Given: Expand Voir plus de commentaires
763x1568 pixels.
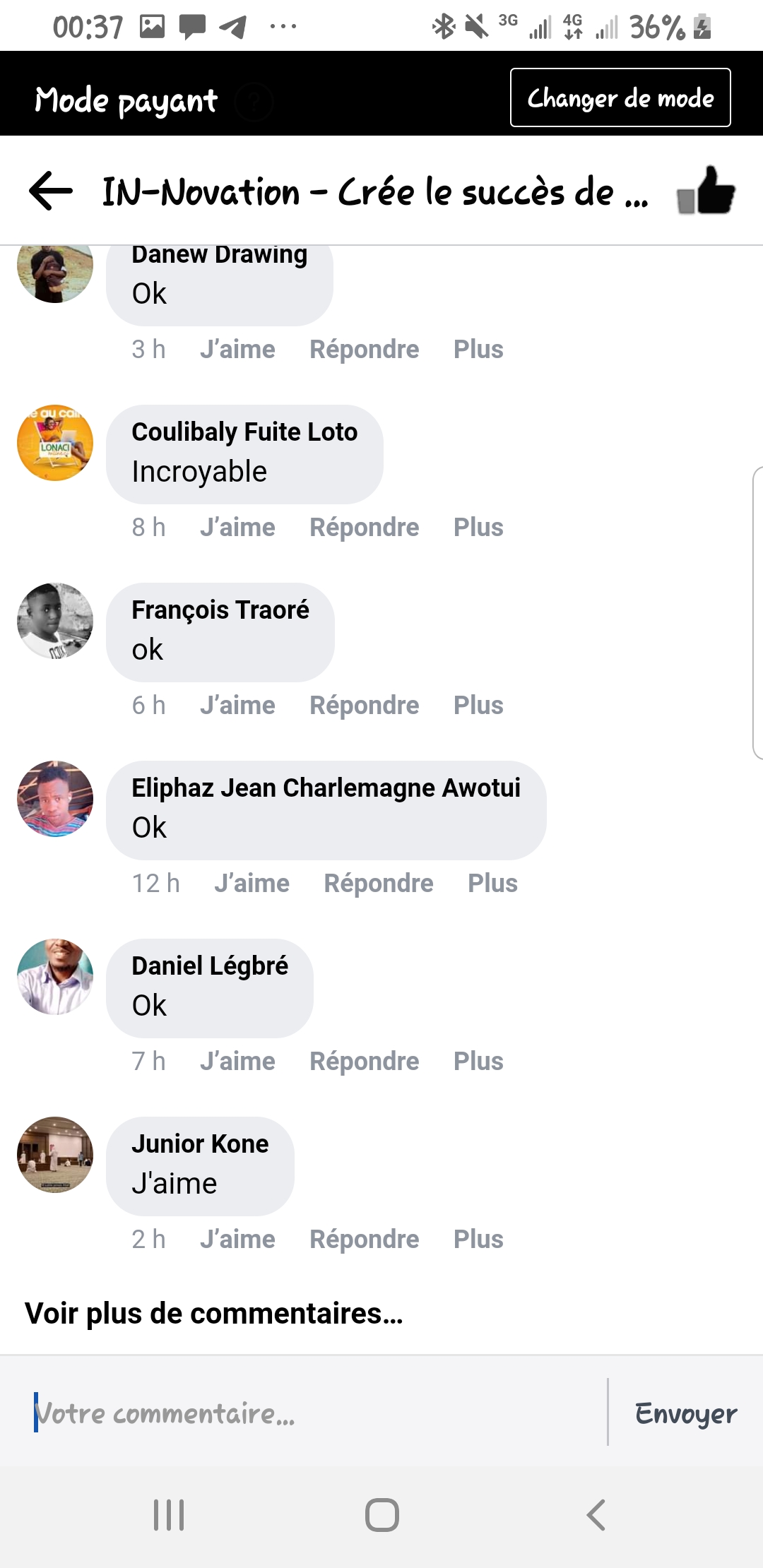Looking at the screenshot, I should point(214,1313).
